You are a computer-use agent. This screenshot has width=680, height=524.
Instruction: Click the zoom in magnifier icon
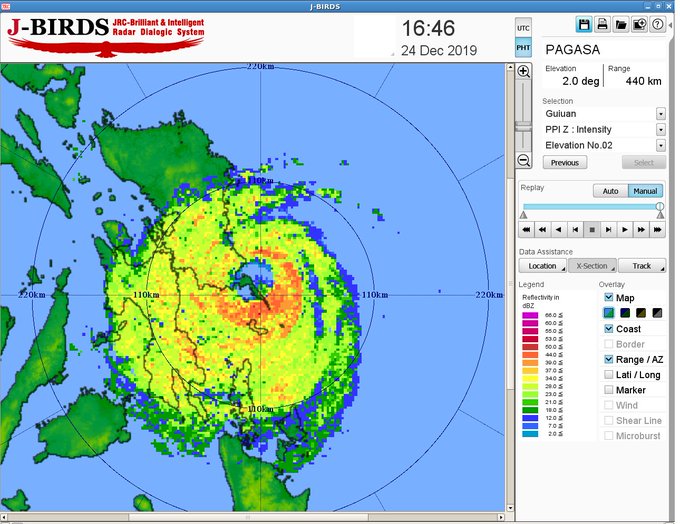click(x=524, y=72)
